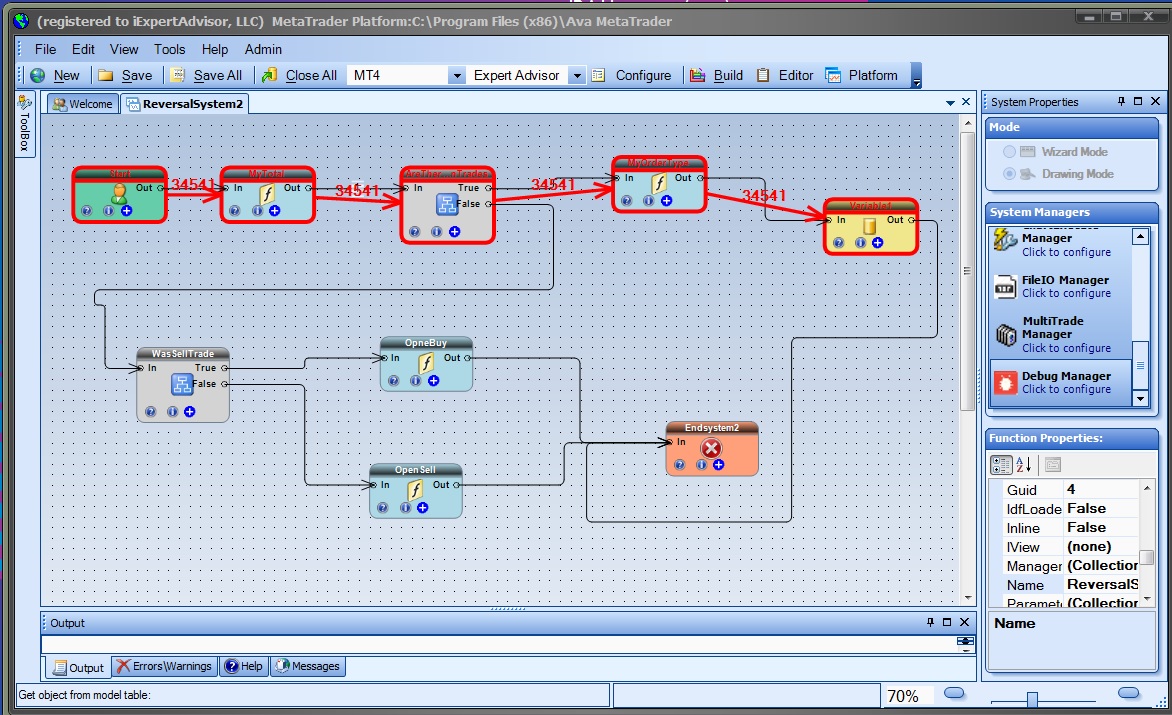The width and height of the screenshot is (1172, 715).
Task: Click the person icon in Start node
Action: point(120,194)
